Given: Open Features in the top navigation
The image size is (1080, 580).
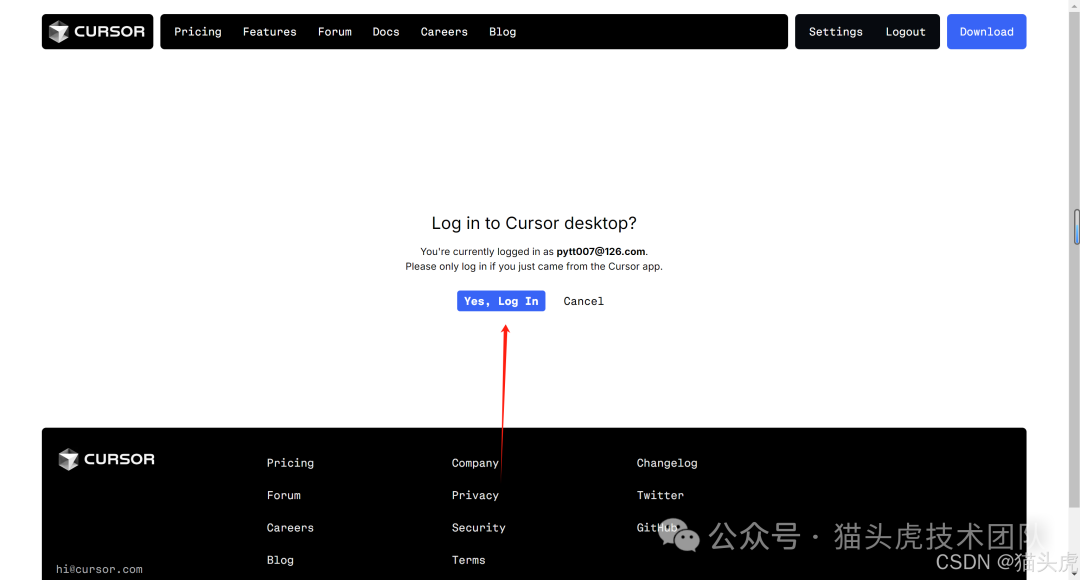Looking at the screenshot, I should (x=269, y=32).
